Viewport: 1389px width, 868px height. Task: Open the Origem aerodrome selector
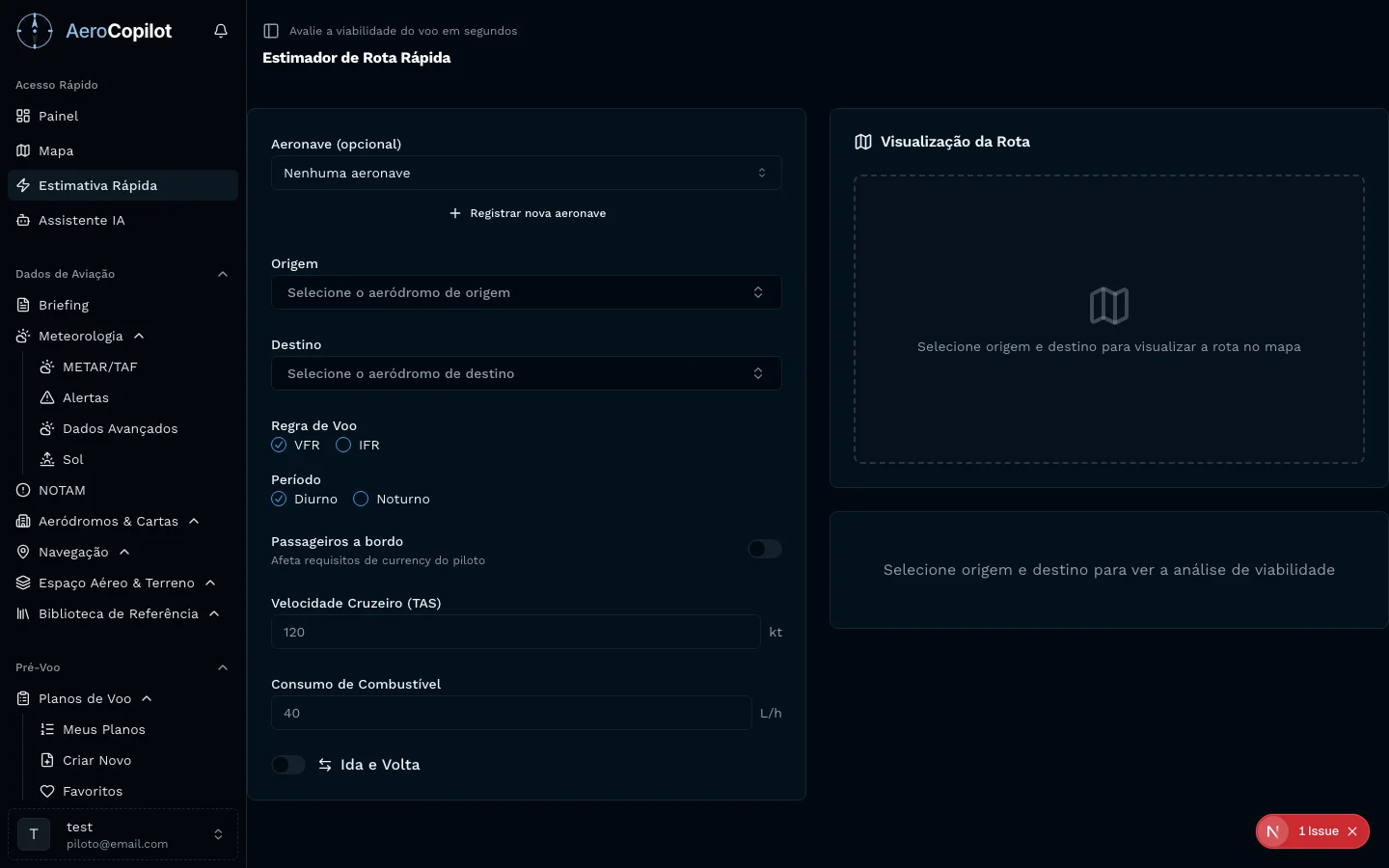tap(527, 292)
